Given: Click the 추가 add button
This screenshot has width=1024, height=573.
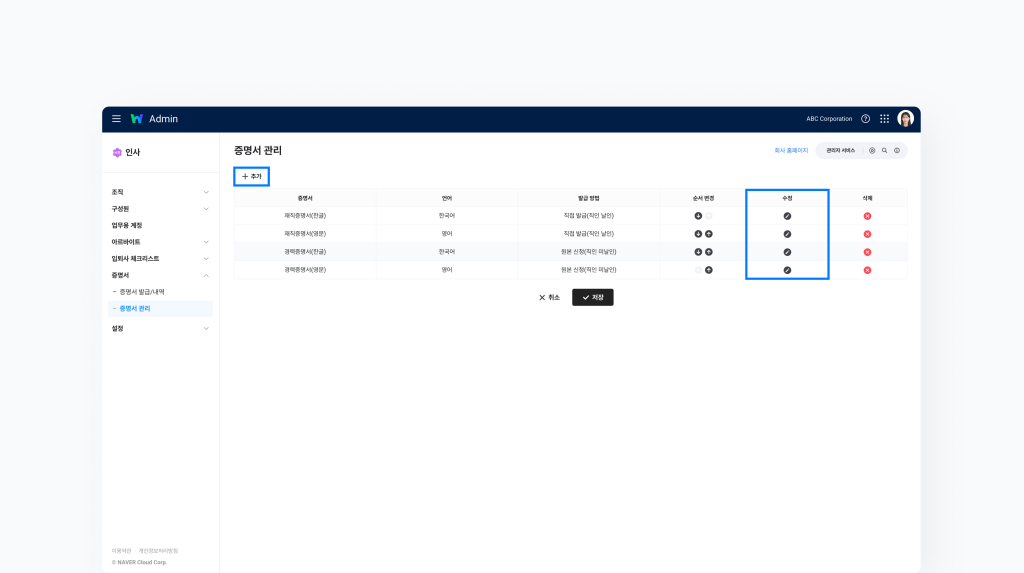Looking at the screenshot, I should coord(252,176).
